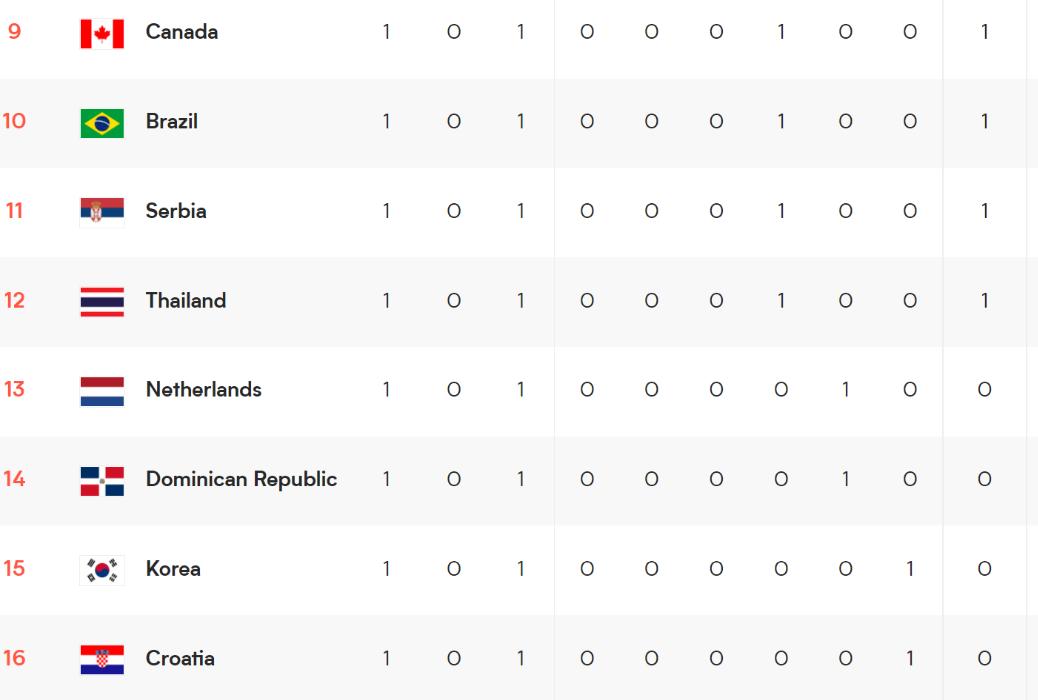Click the Canada flag icon
Screen dimensions: 1038x700
[102, 33]
